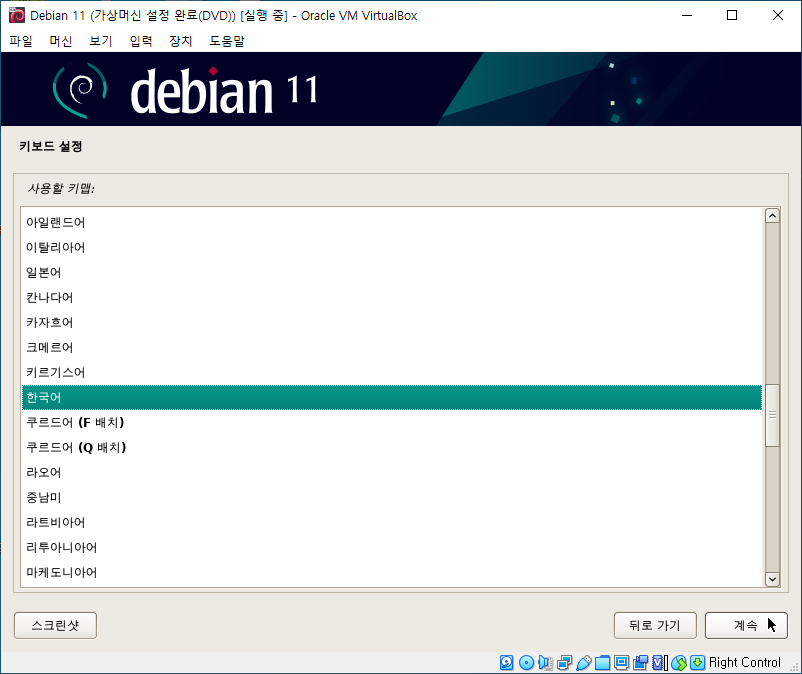Maximize the VirtualBox window
The width and height of the screenshot is (802, 674).
[x=732, y=15]
